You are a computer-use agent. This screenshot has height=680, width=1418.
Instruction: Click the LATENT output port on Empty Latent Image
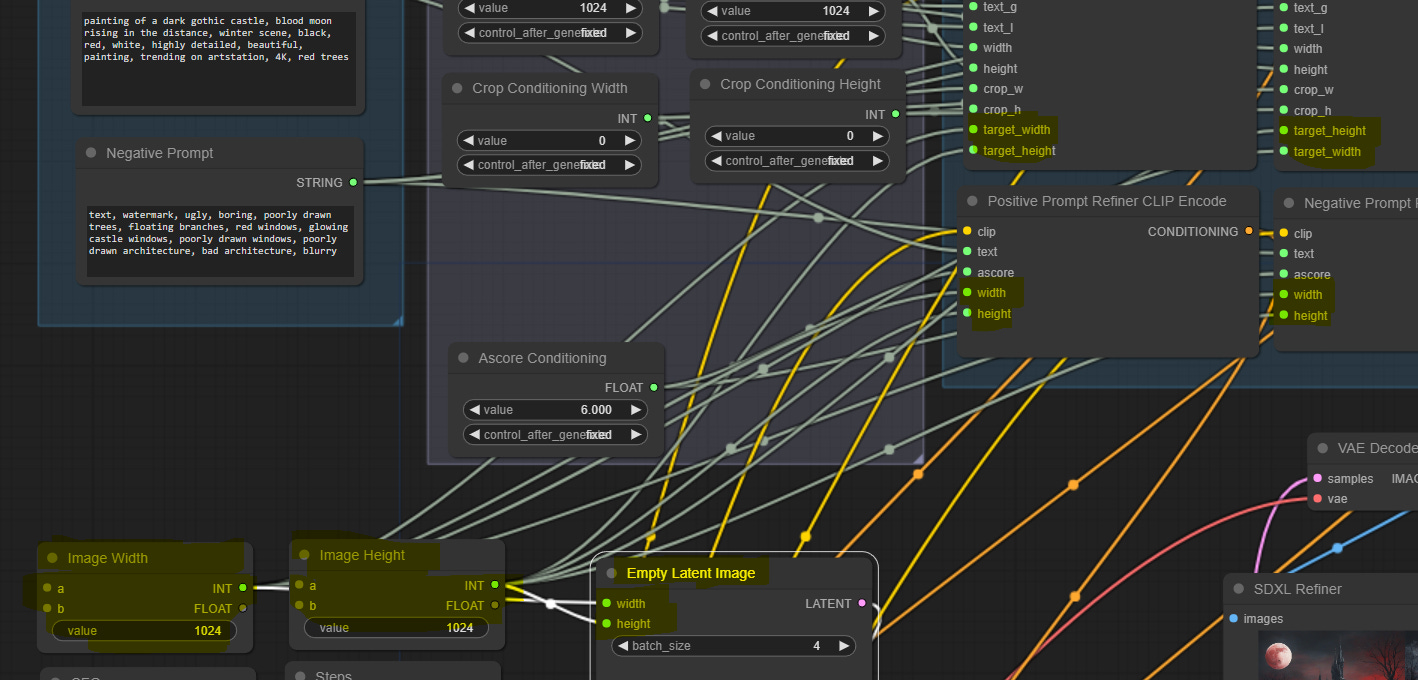point(862,604)
